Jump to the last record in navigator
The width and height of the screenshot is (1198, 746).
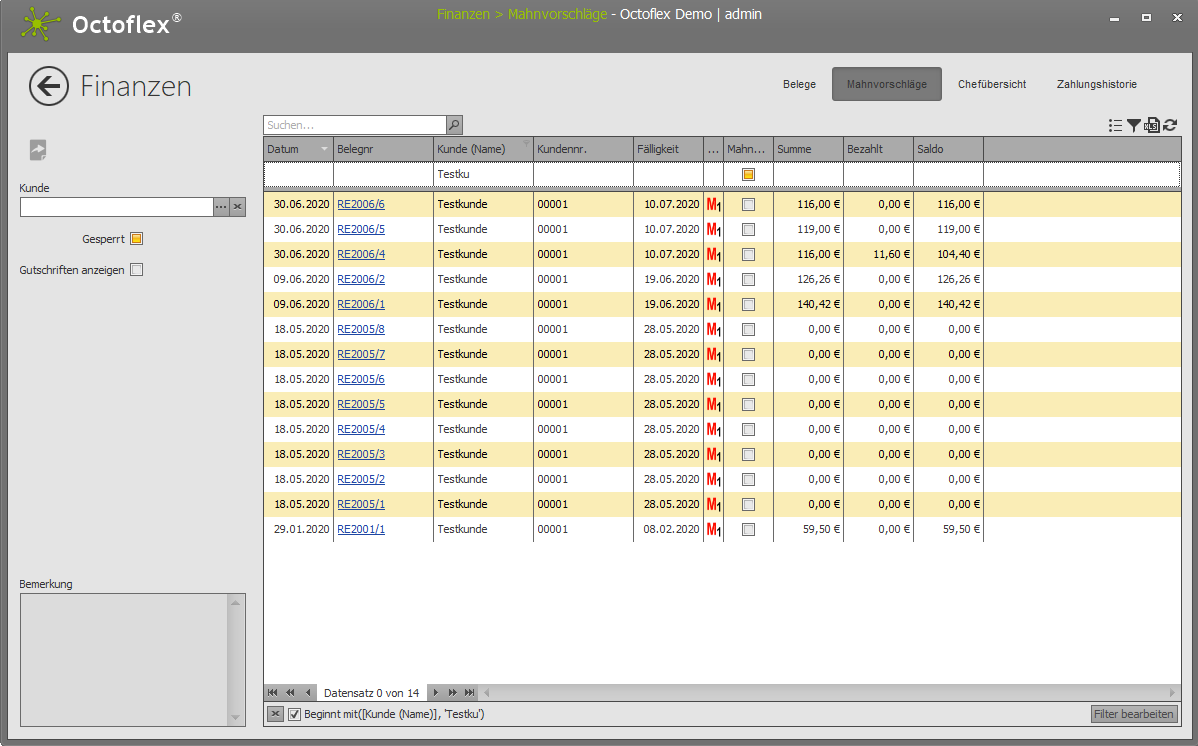point(470,692)
